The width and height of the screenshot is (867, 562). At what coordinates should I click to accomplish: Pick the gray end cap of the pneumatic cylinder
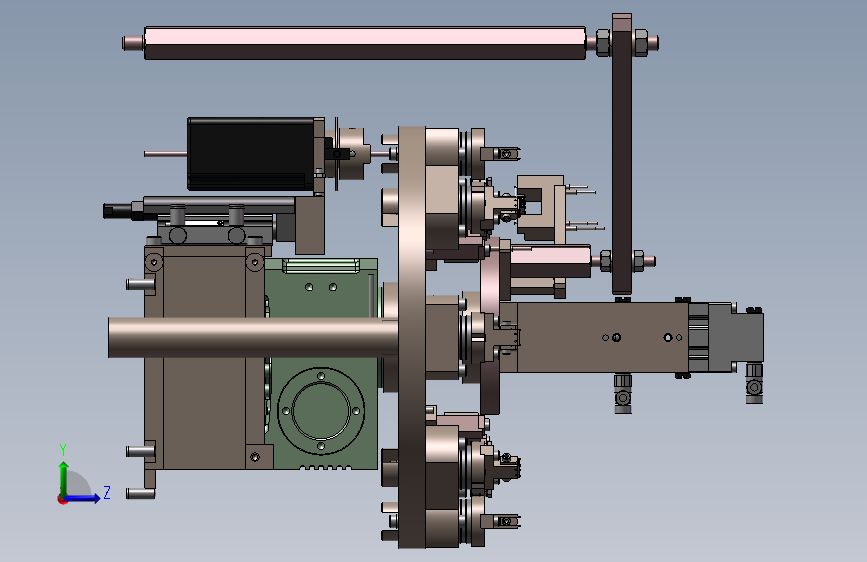click(x=735, y=337)
